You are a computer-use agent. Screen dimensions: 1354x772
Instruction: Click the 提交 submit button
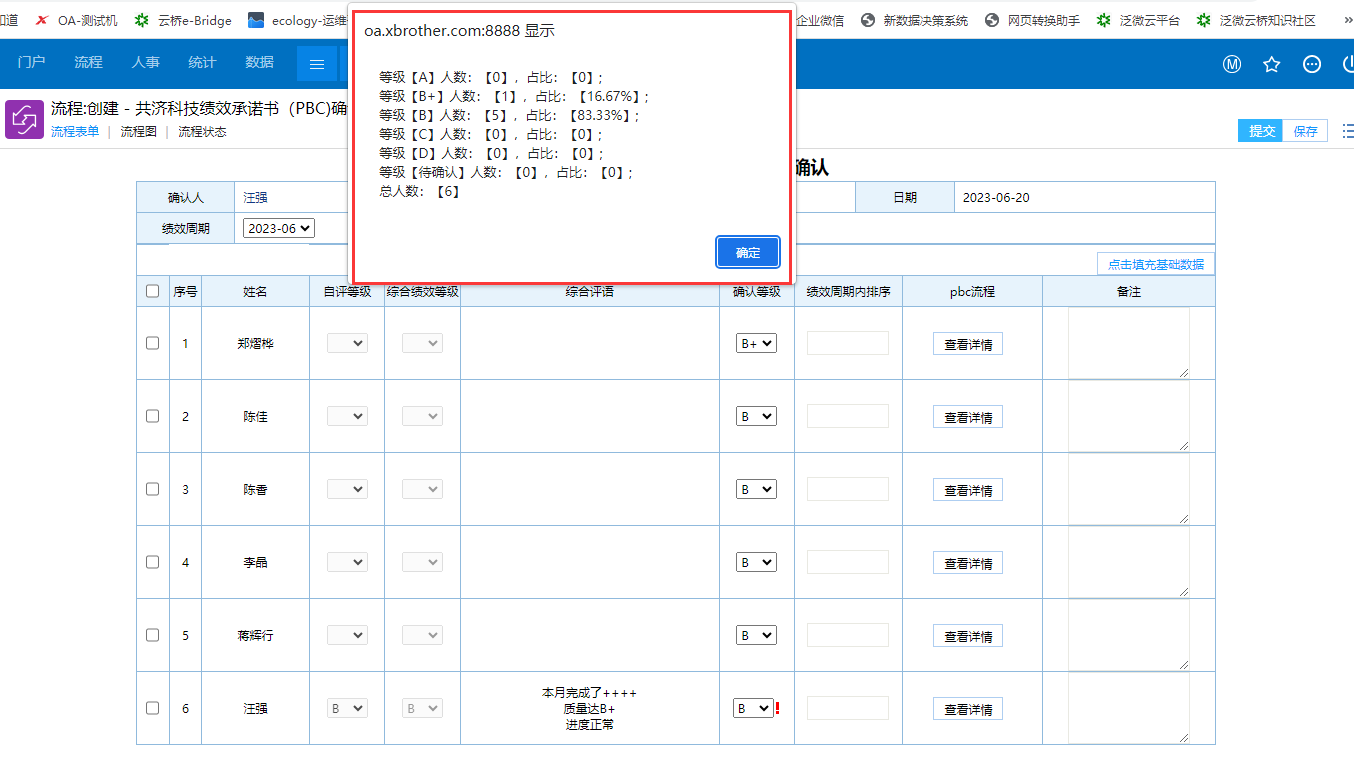pyautogui.click(x=1262, y=131)
